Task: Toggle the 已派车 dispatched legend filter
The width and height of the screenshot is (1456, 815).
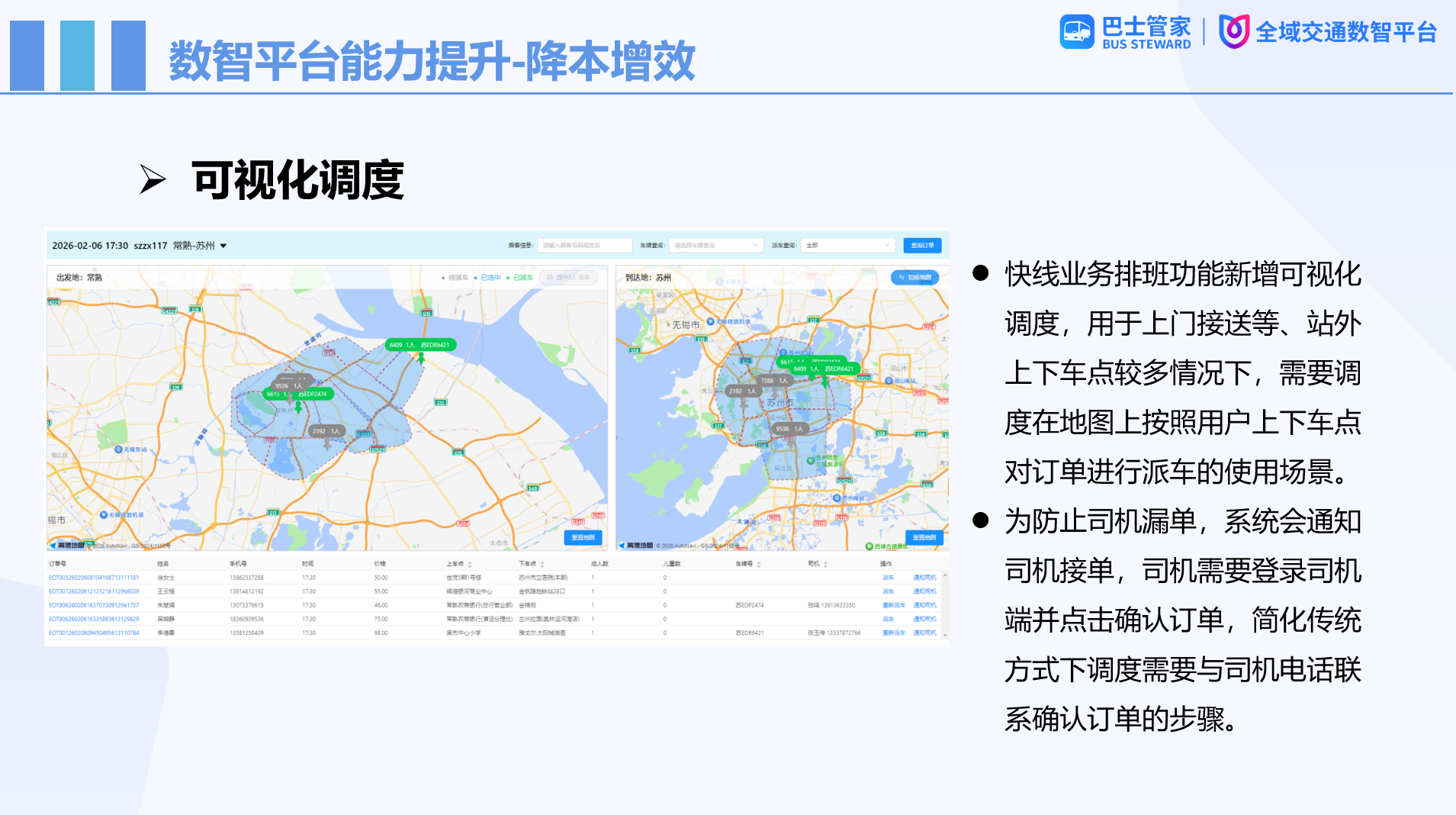Action: tap(522, 278)
